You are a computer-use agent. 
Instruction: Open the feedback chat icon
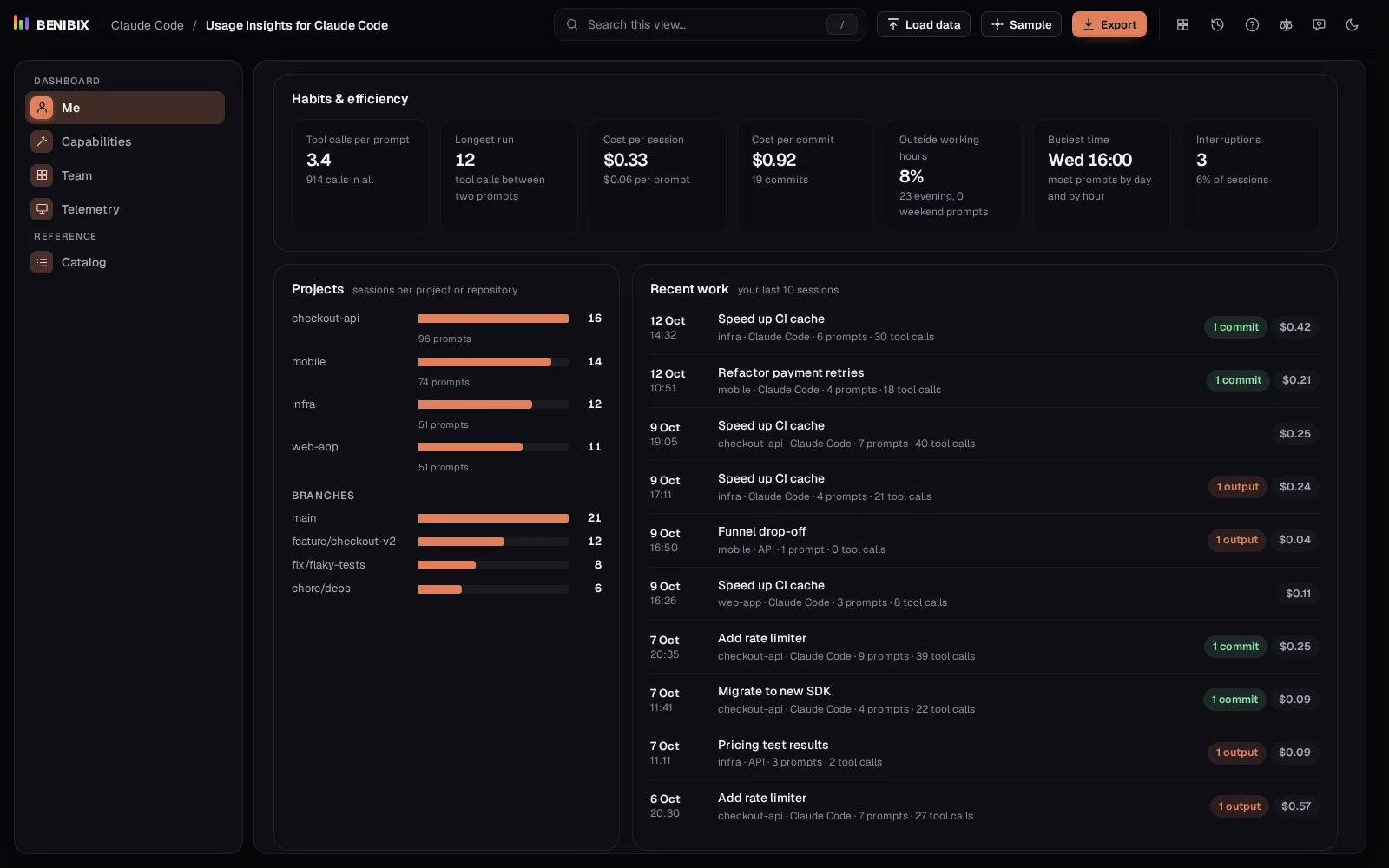tap(1319, 24)
